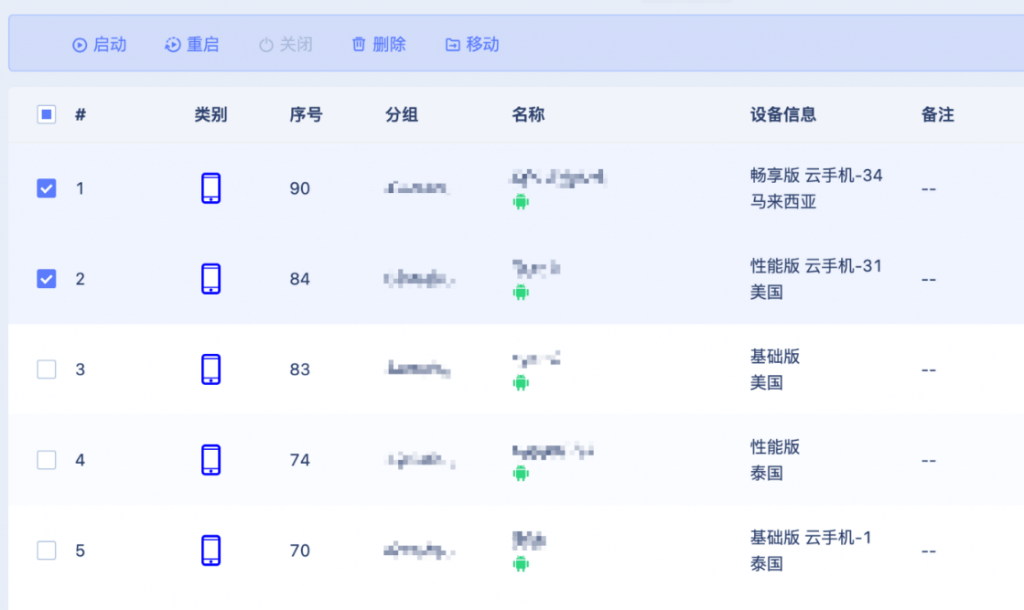Click the phone icon in row 5
Image resolution: width=1024 pixels, height=610 pixels.
[210, 550]
